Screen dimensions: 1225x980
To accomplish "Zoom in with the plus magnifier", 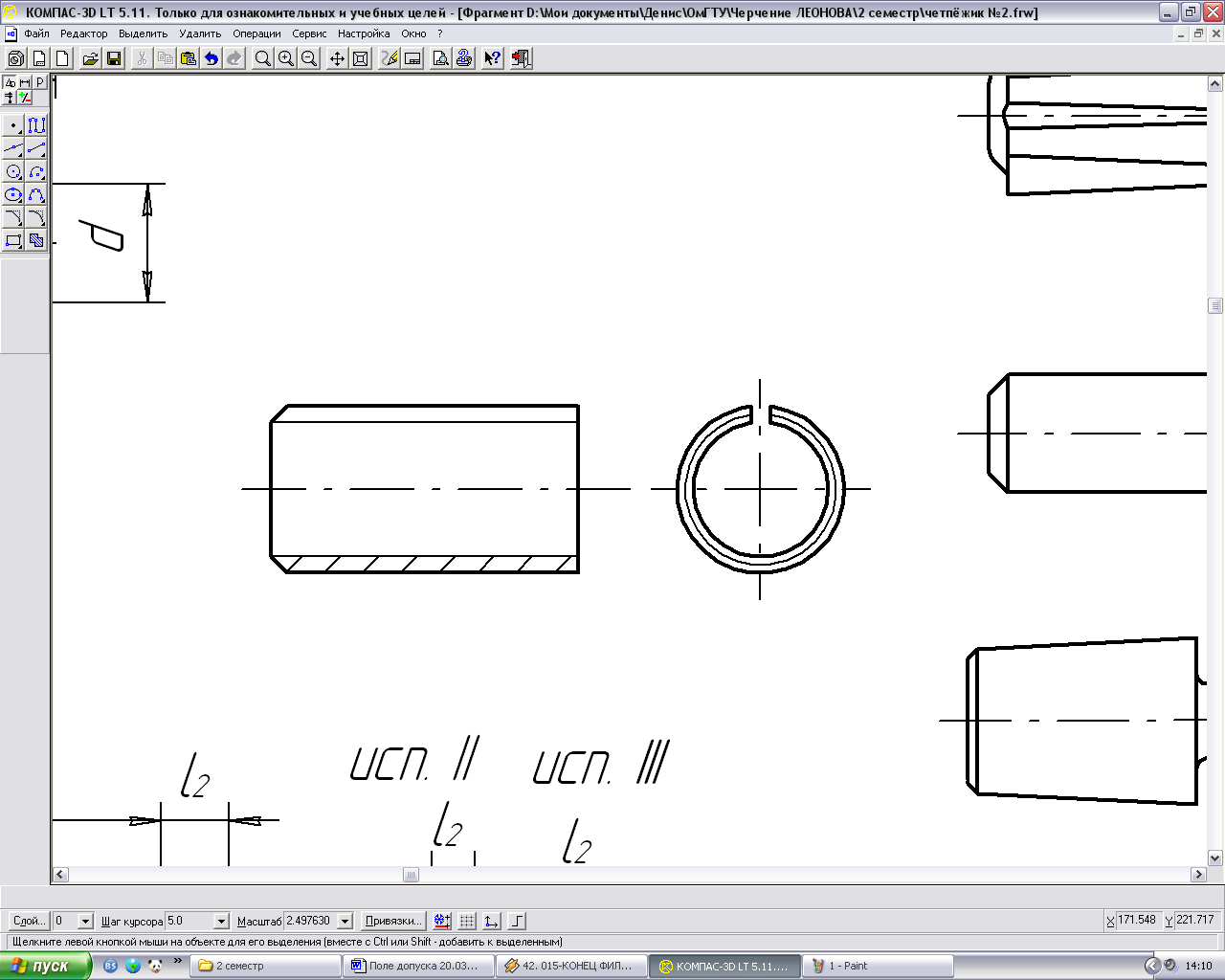I will pyautogui.click(x=285, y=58).
